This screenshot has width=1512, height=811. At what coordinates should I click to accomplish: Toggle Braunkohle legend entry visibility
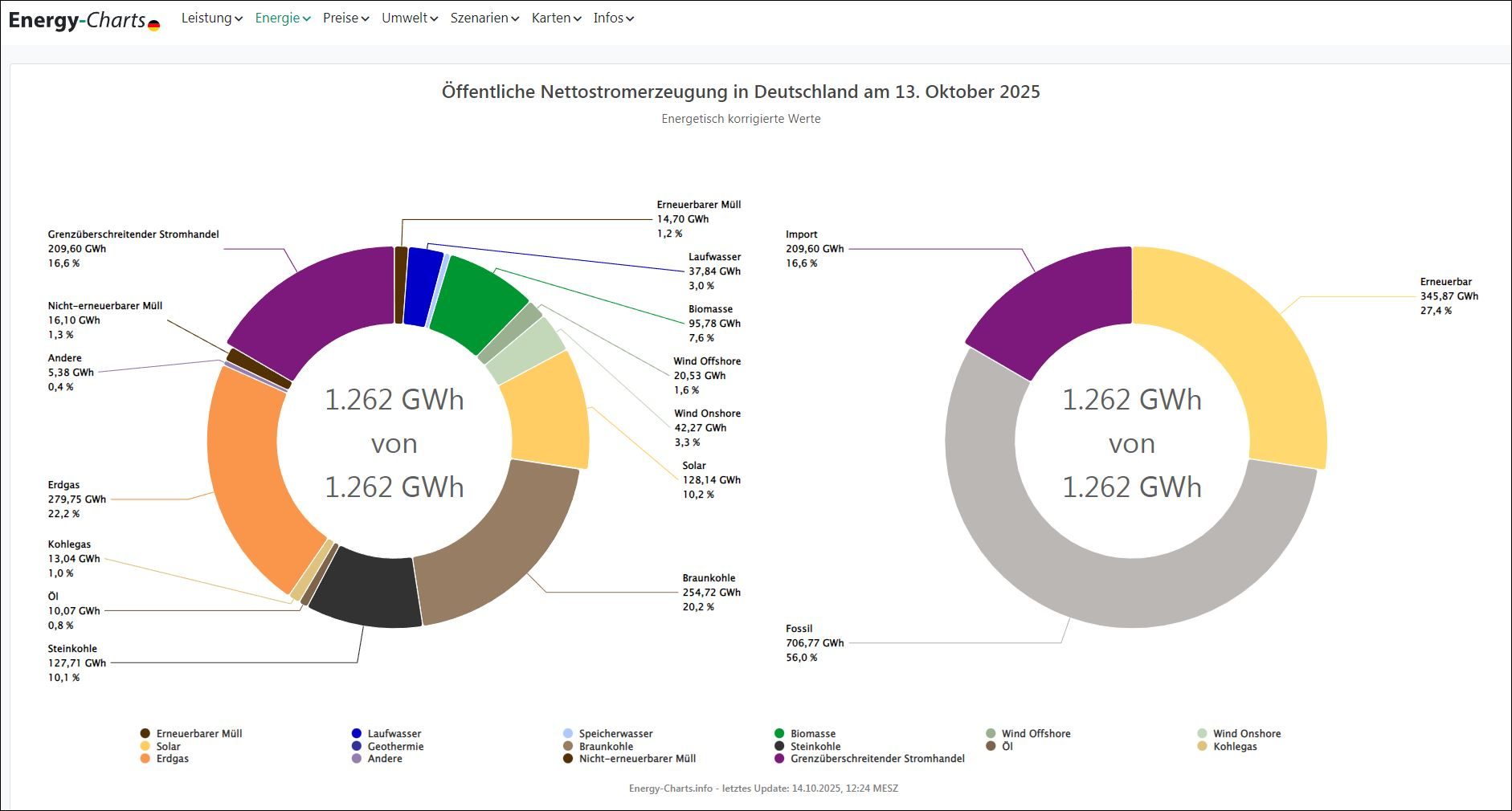point(606,746)
